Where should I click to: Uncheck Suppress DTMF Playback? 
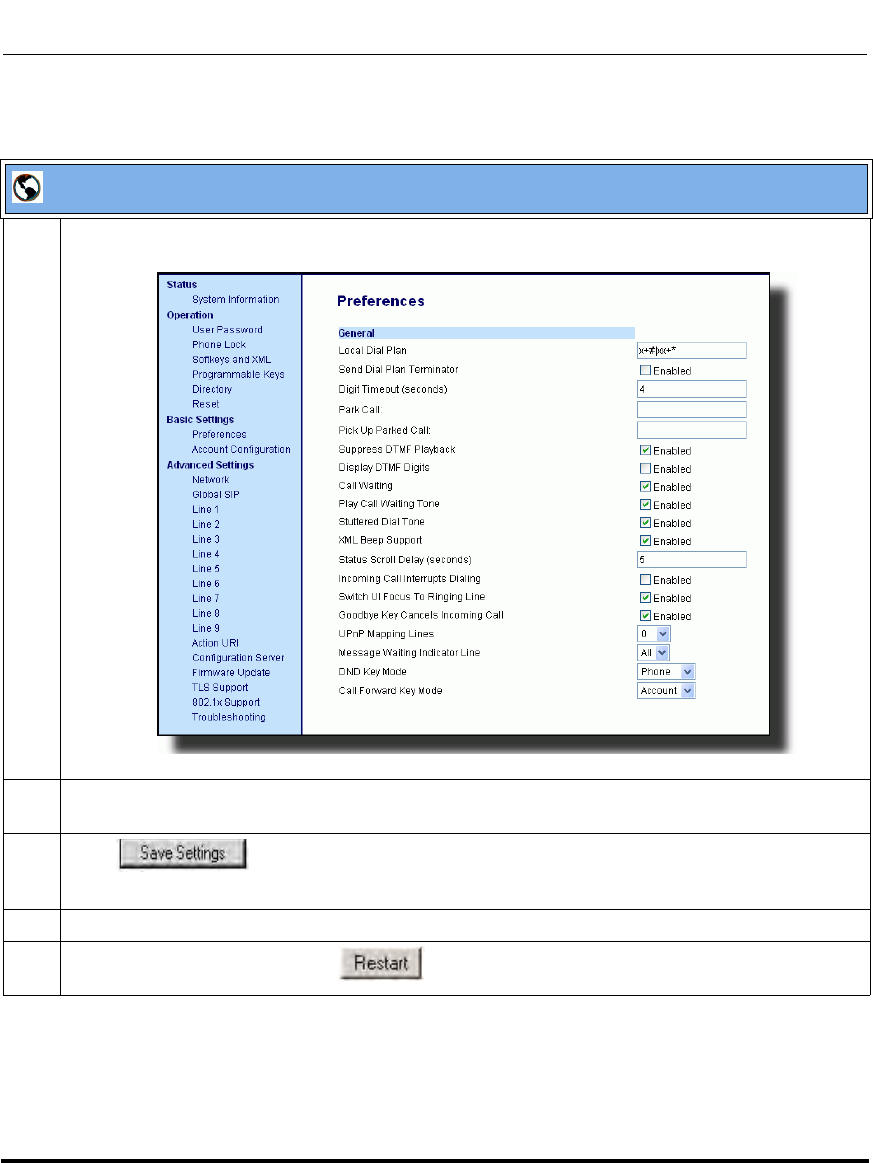tap(645, 450)
